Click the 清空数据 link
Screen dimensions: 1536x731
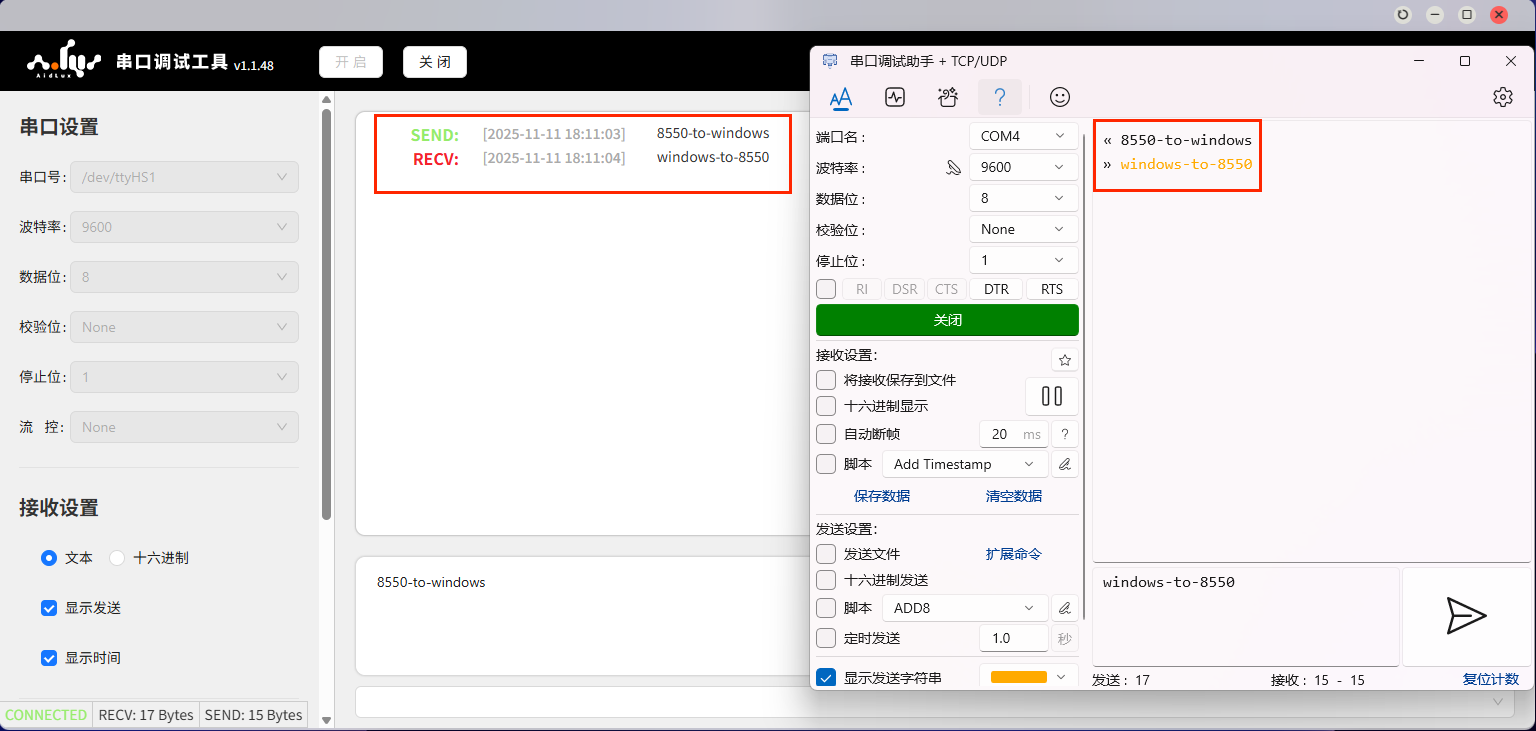tap(1013, 496)
